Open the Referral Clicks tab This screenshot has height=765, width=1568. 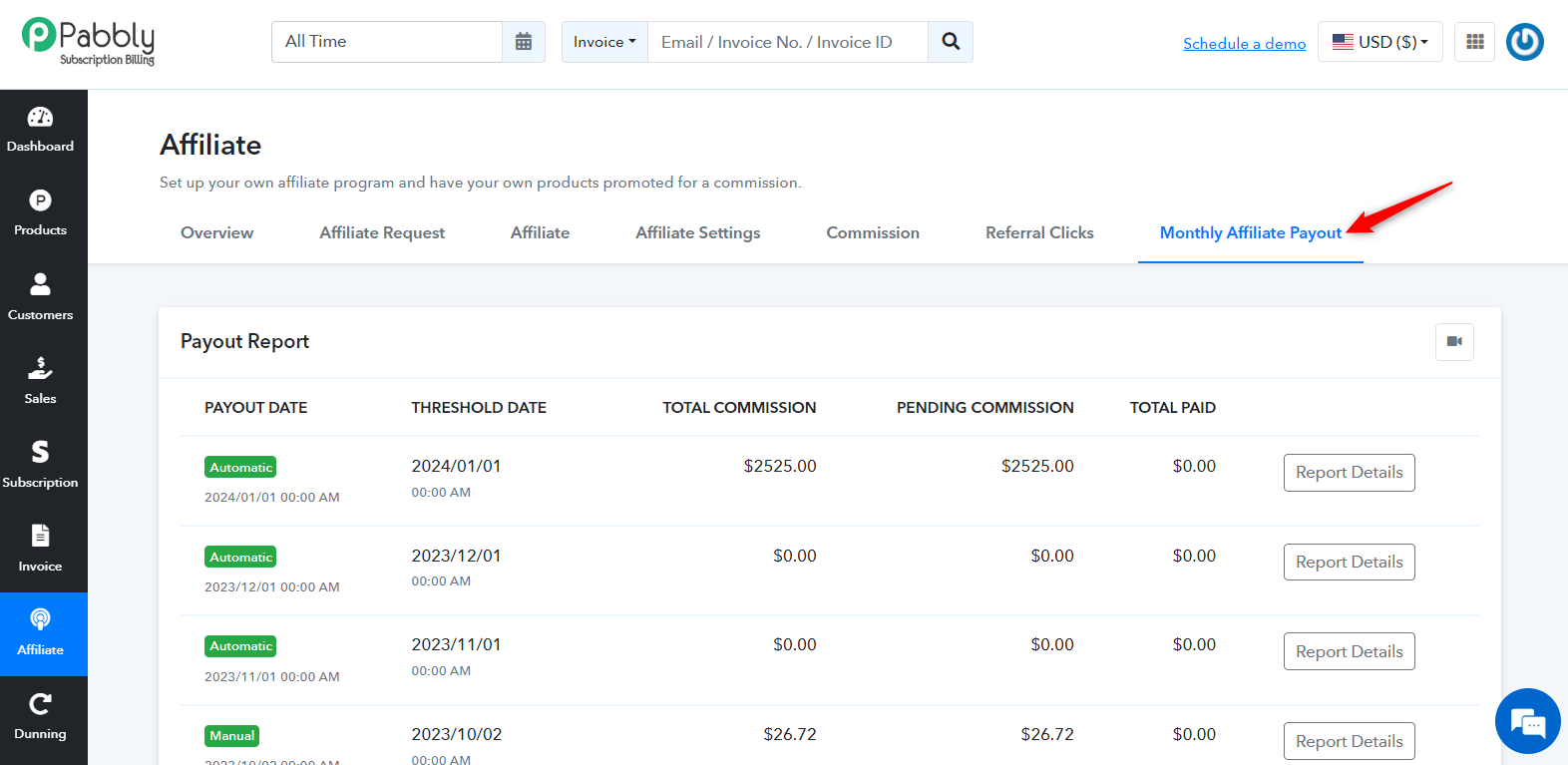pos(1039,232)
